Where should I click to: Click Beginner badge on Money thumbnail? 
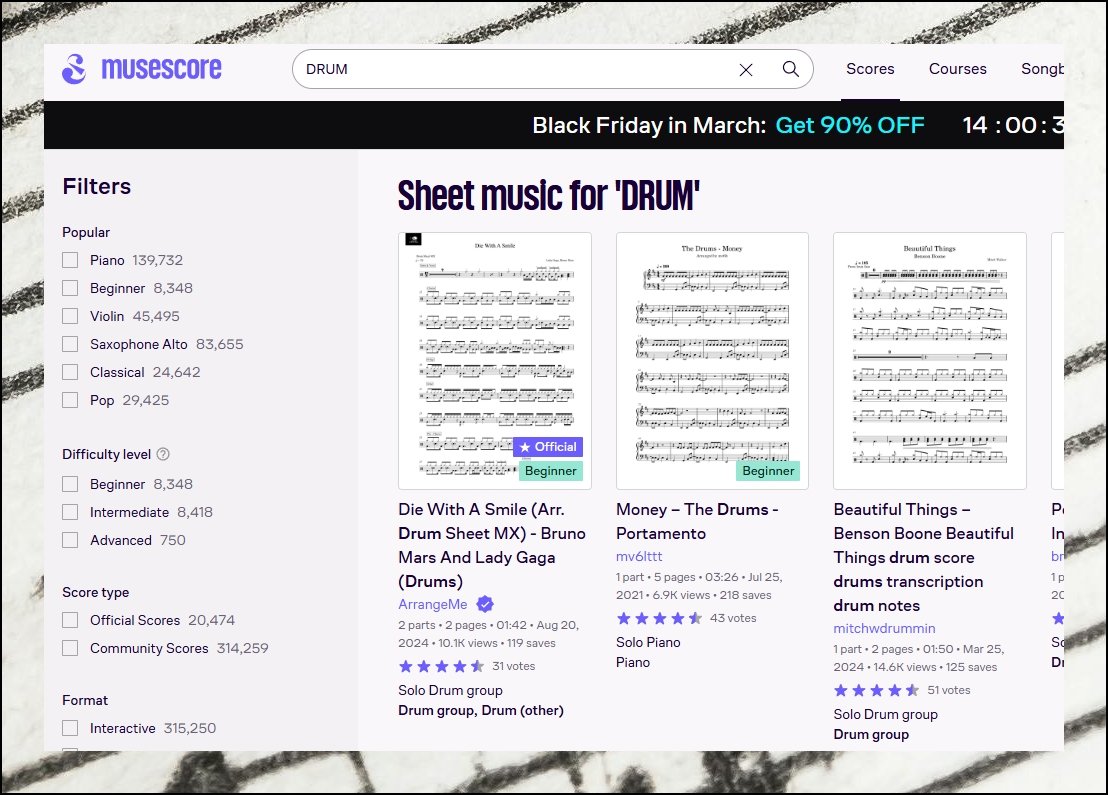click(x=768, y=471)
